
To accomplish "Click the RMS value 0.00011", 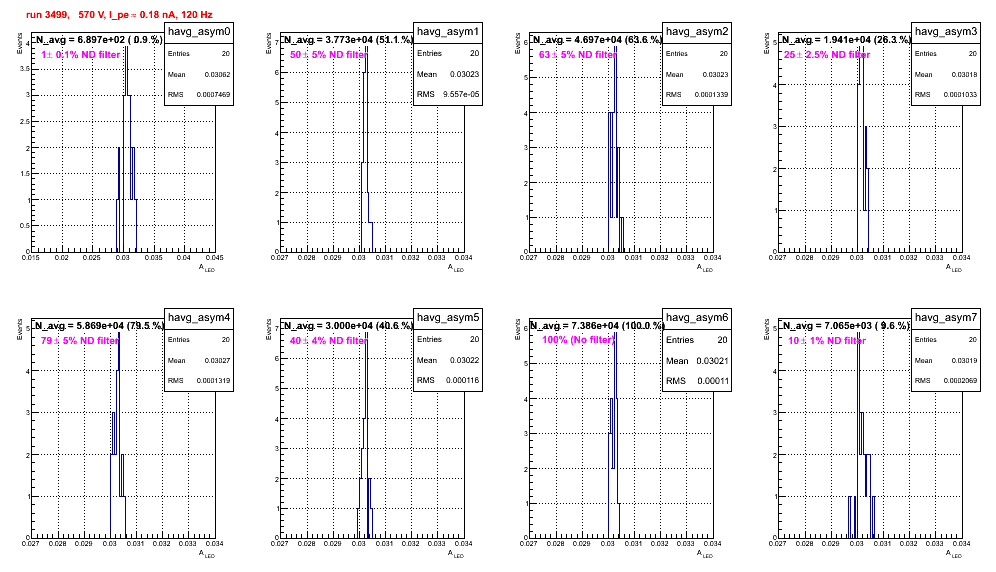I will (713, 381).
